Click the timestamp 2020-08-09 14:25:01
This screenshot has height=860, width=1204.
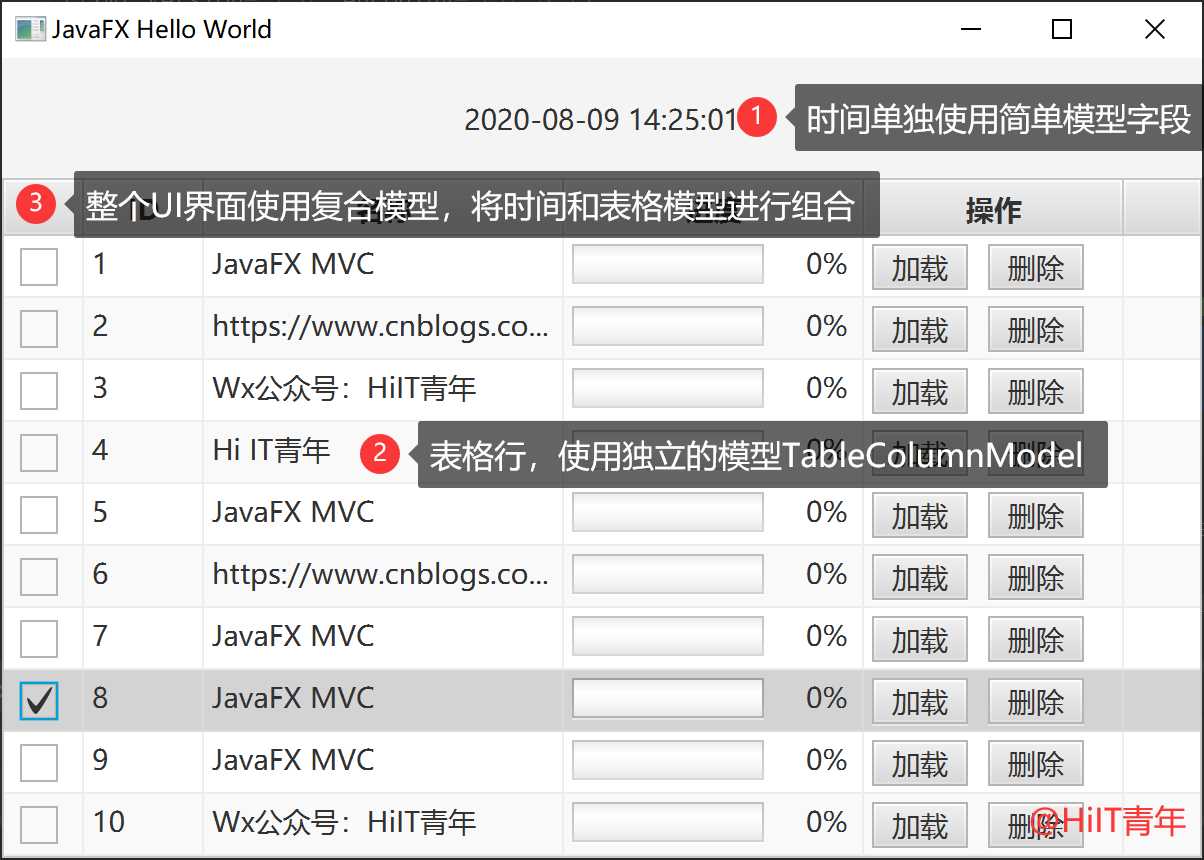(601, 119)
